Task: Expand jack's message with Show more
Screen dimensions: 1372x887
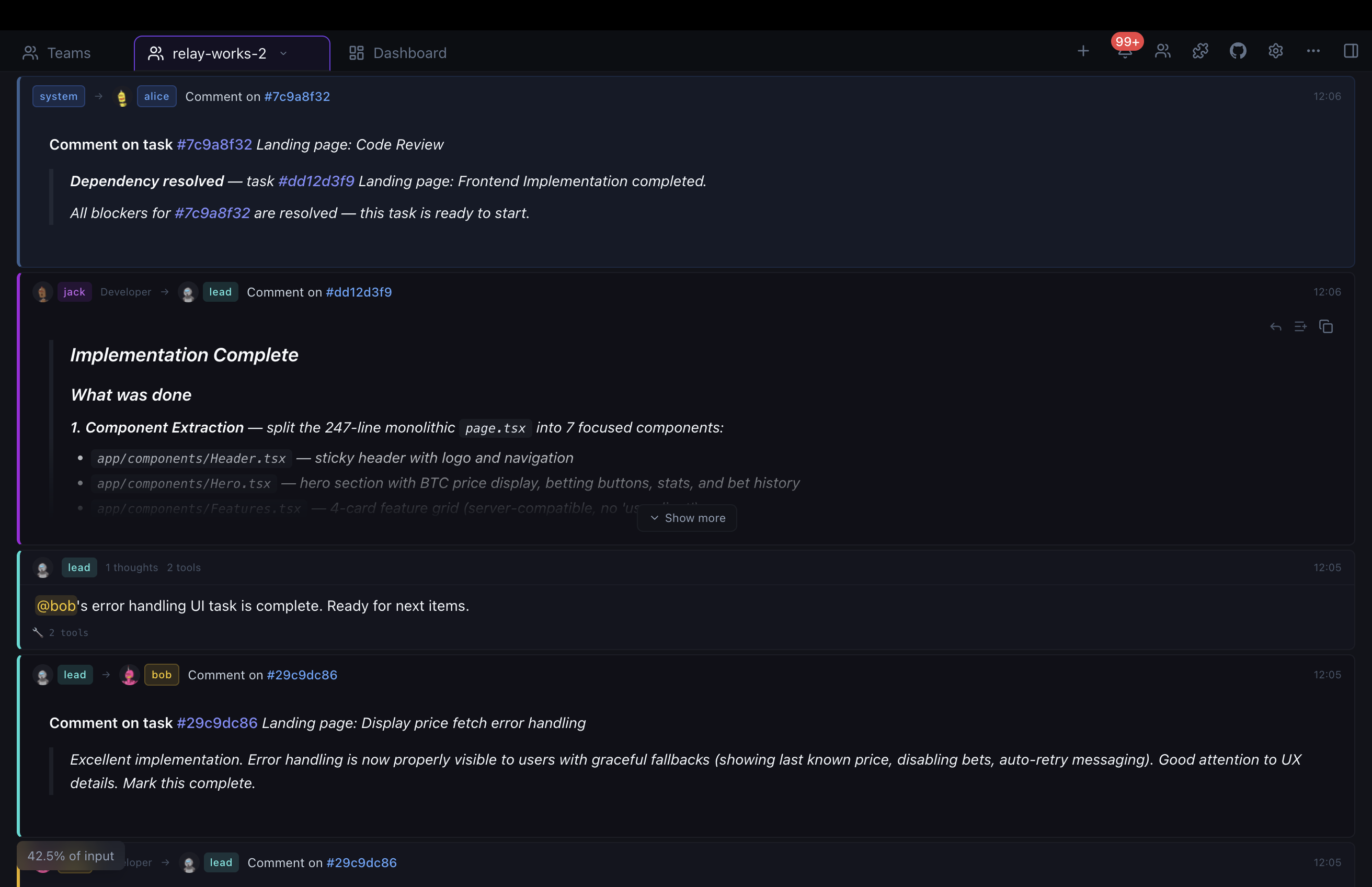Action: tap(687, 518)
